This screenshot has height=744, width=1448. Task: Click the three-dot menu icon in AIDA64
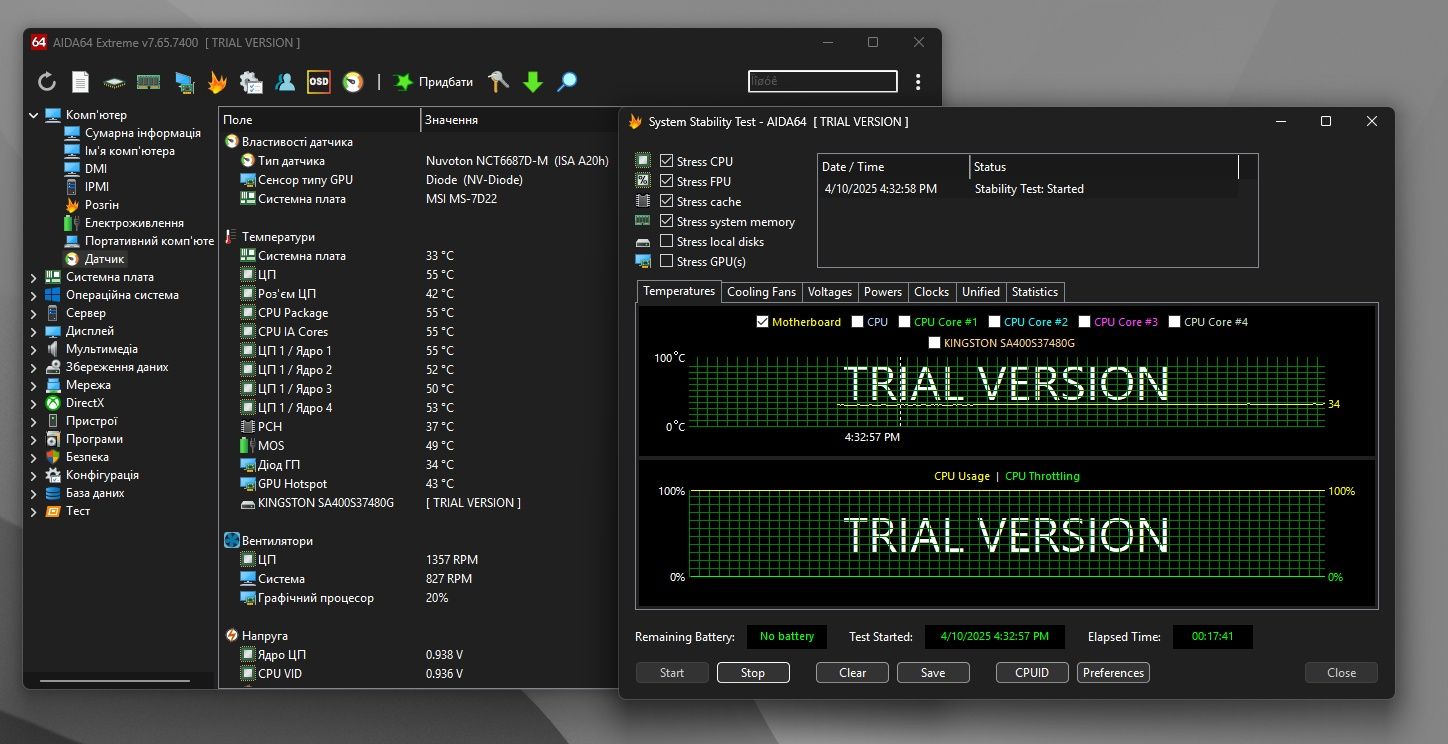click(x=918, y=82)
